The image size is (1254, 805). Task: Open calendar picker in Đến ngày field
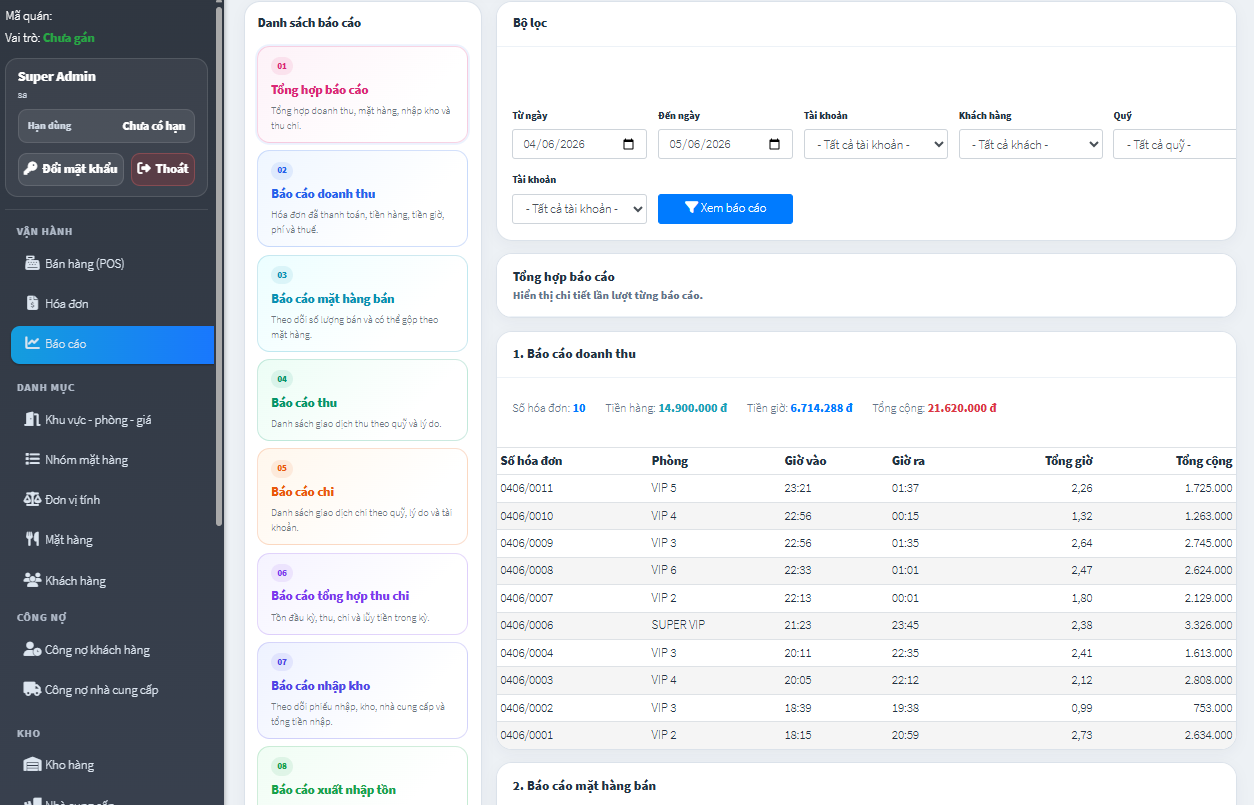pyautogui.click(x=774, y=144)
